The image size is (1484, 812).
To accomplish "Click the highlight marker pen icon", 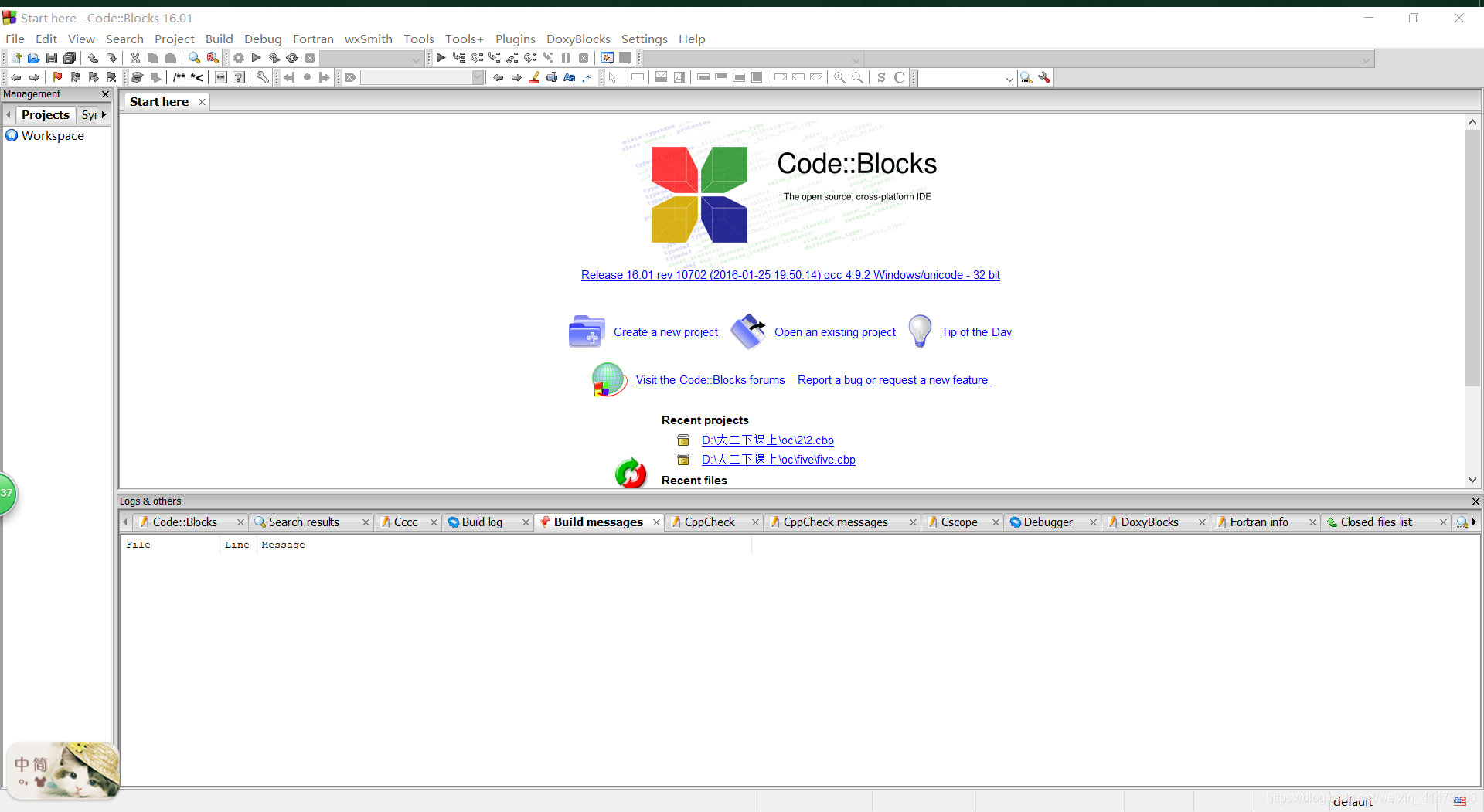I will tap(534, 77).
